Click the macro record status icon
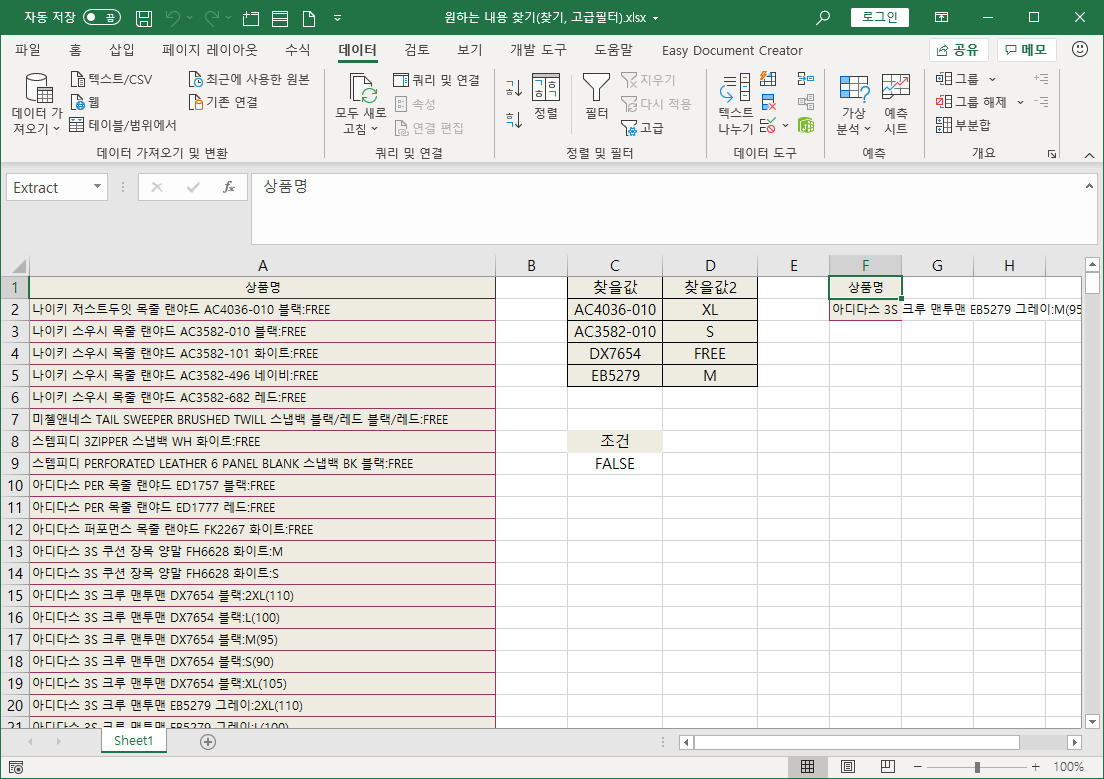Viewport: 1104px width, 779px height. tap(16, 767)
